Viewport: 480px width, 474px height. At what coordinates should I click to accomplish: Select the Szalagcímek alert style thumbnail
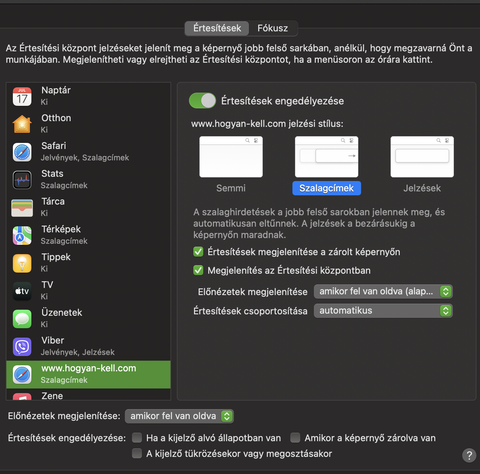point(327,156)
